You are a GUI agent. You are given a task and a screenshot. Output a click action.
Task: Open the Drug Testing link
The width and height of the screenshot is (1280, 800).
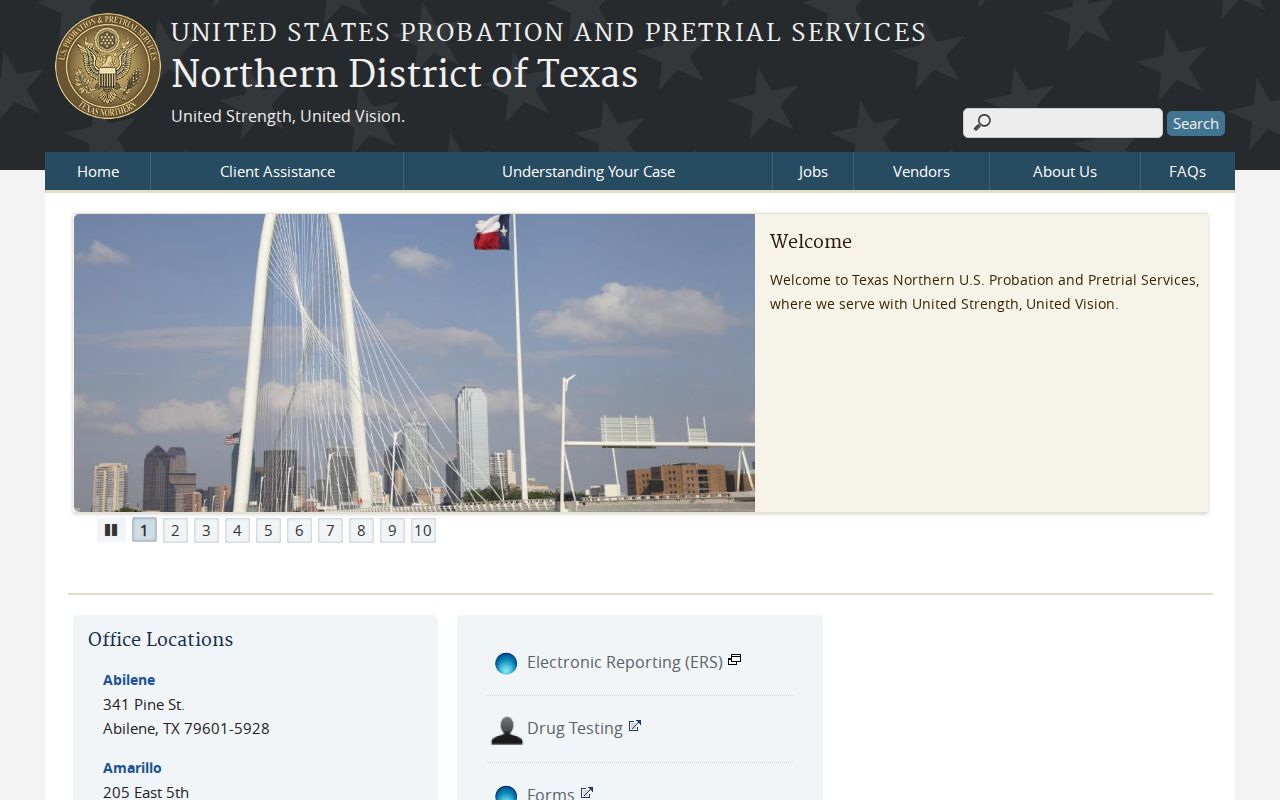pyautogui.click(x=575, y=728)
